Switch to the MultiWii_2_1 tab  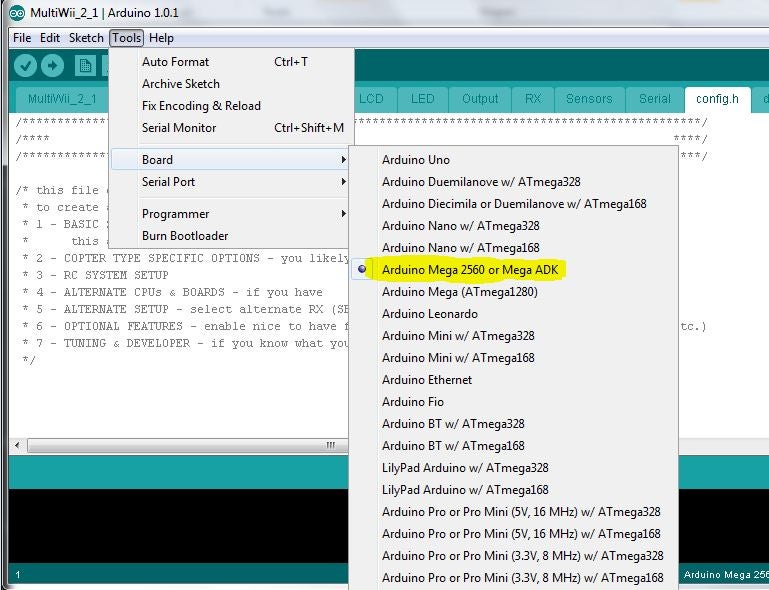pyautogui.click(x=62, y=100)
